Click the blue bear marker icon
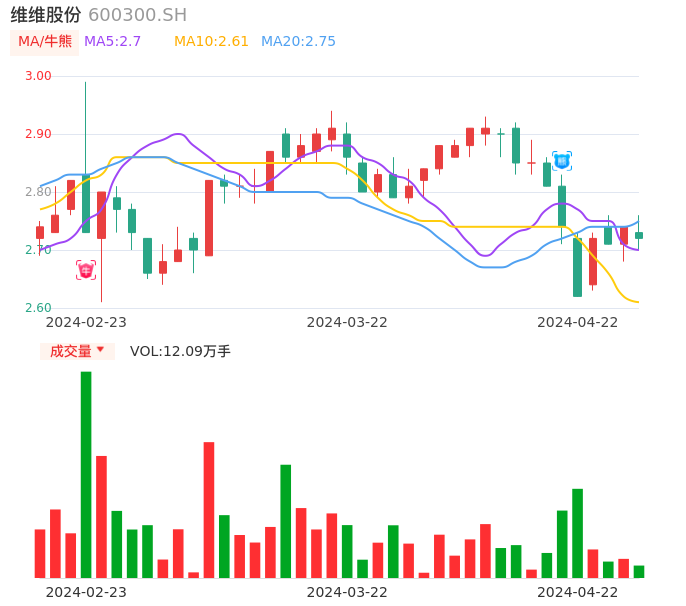686x606 pixels. tap(561, 160)
